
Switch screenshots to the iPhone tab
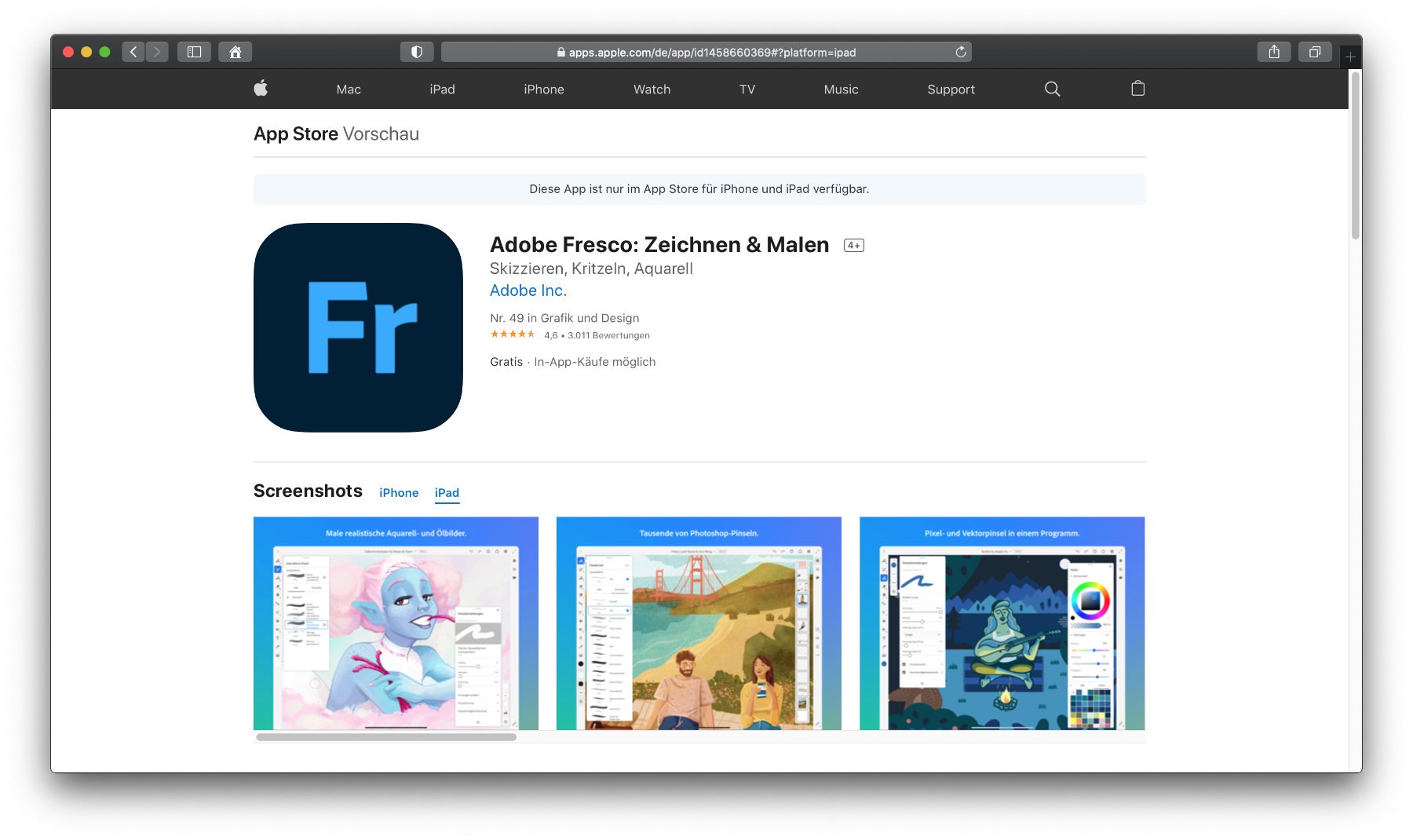click(399, 493)
